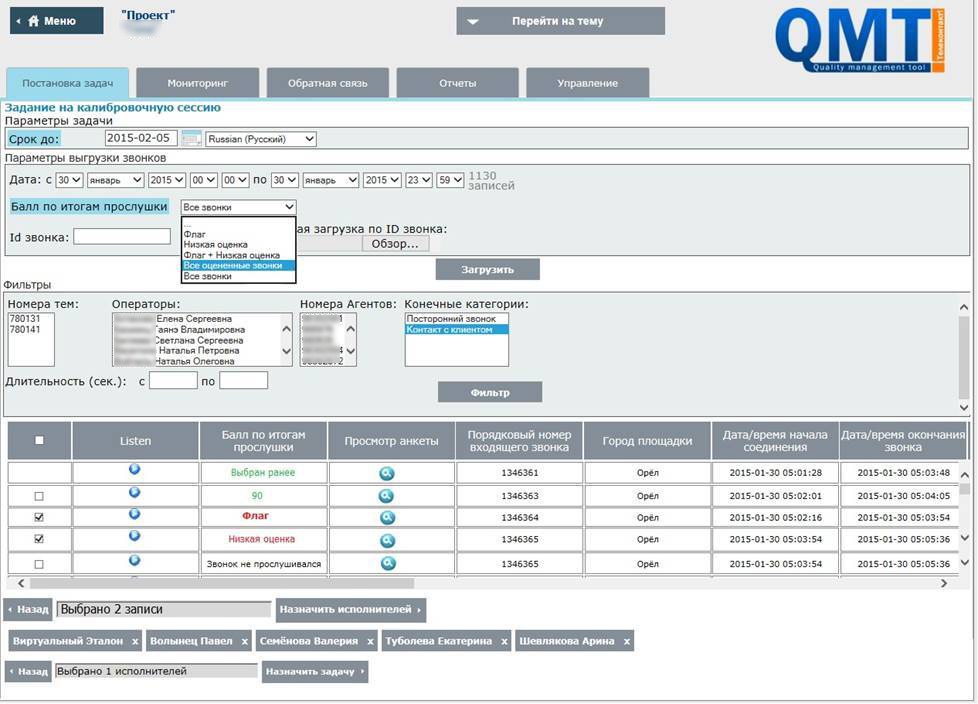Open questionnaire magnifier for call 1346364
This screenshot has width=978, height=704.
[x=387, y=518]
